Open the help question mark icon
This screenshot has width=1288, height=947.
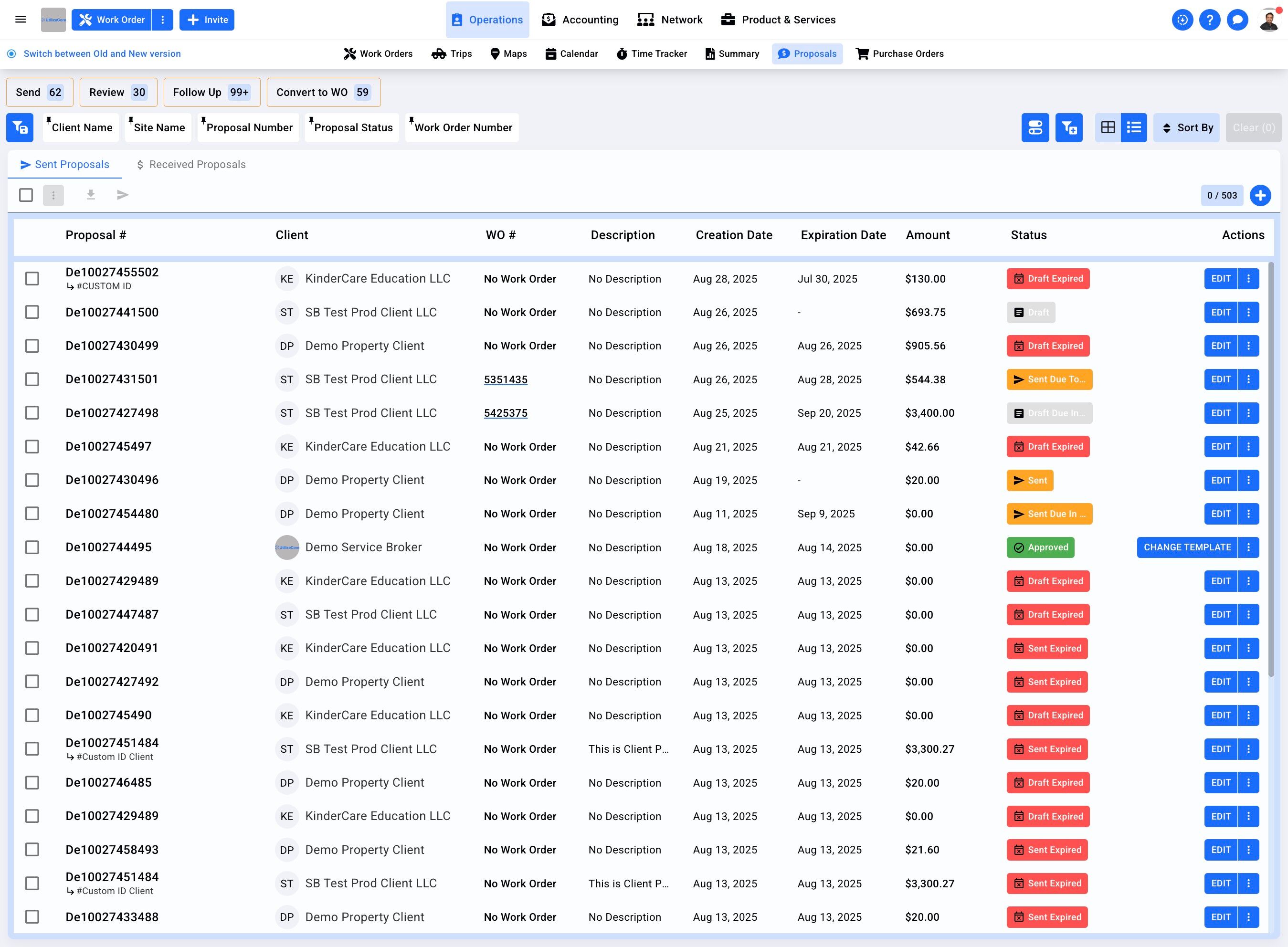tap(1210, 20)
